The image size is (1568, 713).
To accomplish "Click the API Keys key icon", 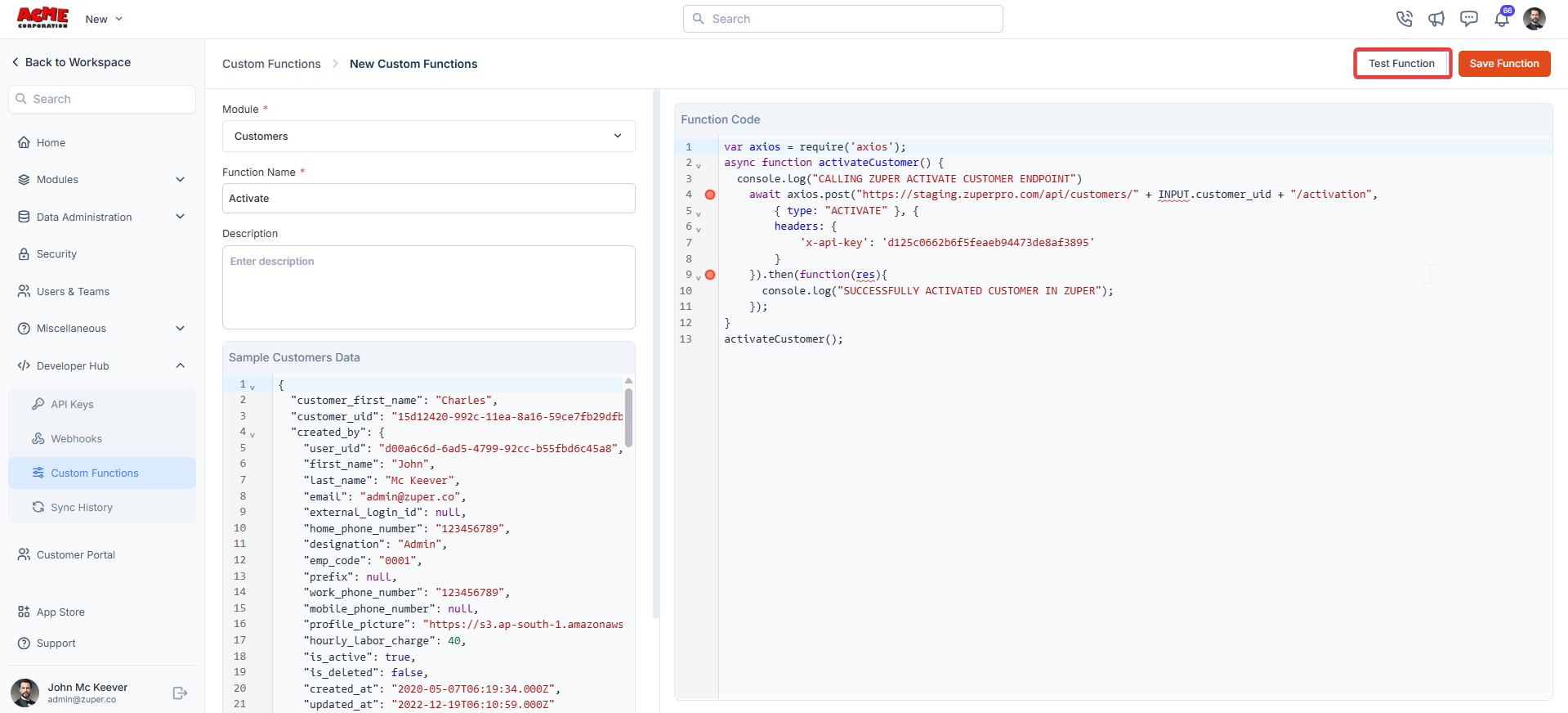I will click(x=38, y=404).
